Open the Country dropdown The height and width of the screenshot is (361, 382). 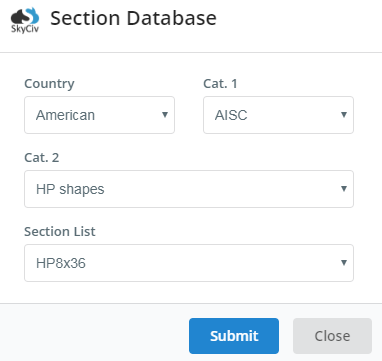tap(99, 115)
